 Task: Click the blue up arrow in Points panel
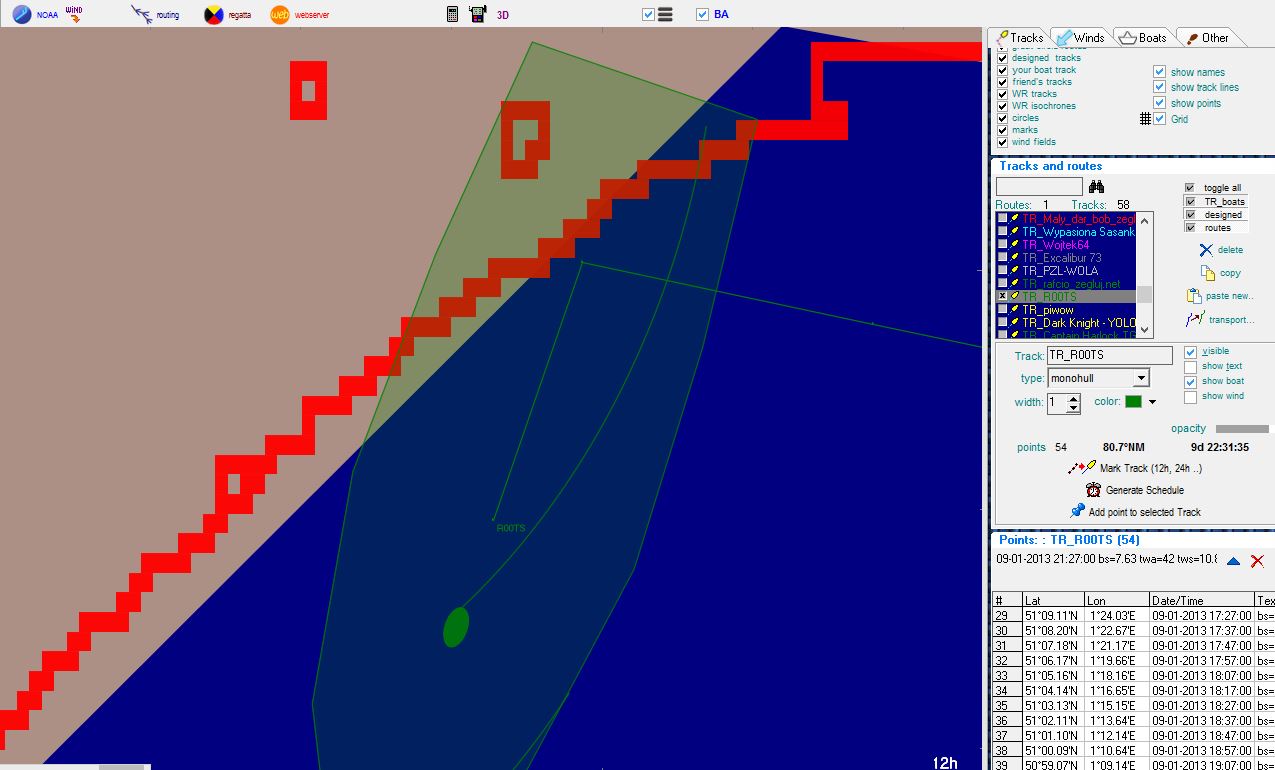1233,561
